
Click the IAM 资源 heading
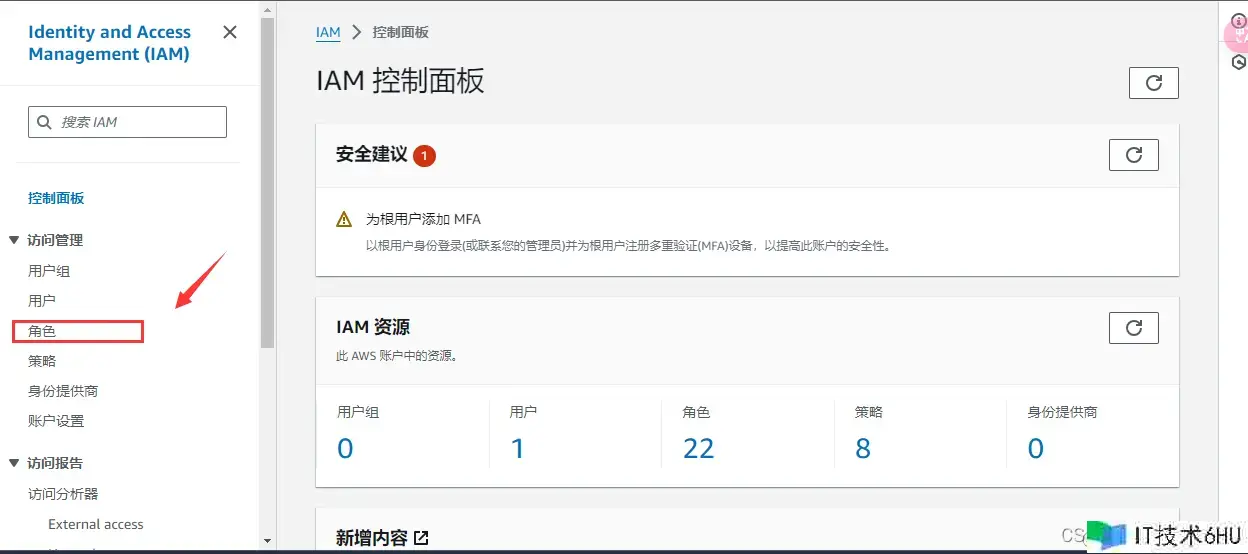[373, 327]
